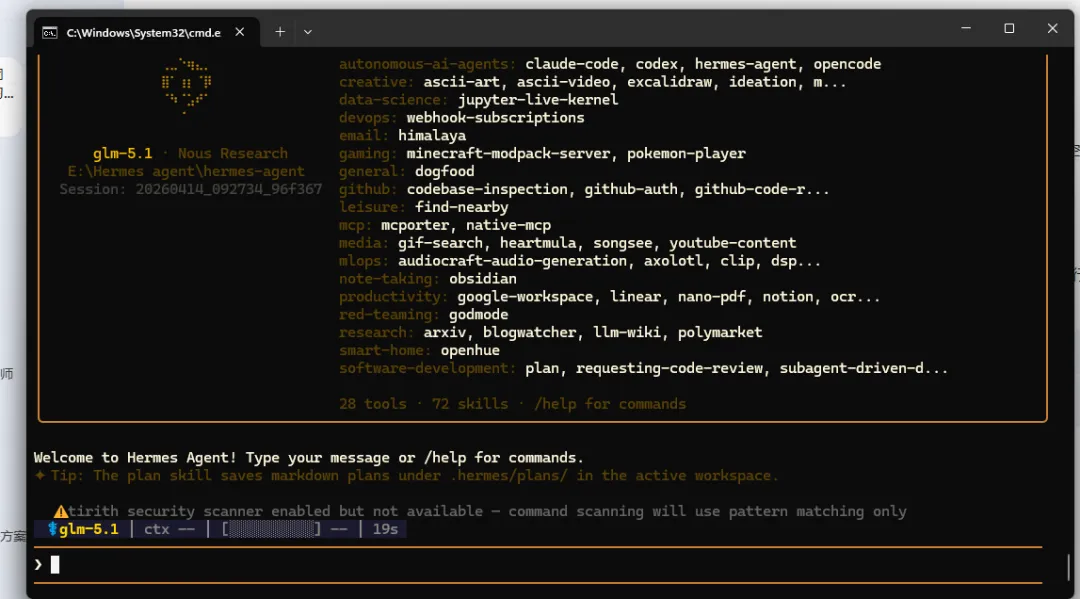1080x599 pixels.
Task: Click the '19s' timer in status line
Action: [385, 529]
